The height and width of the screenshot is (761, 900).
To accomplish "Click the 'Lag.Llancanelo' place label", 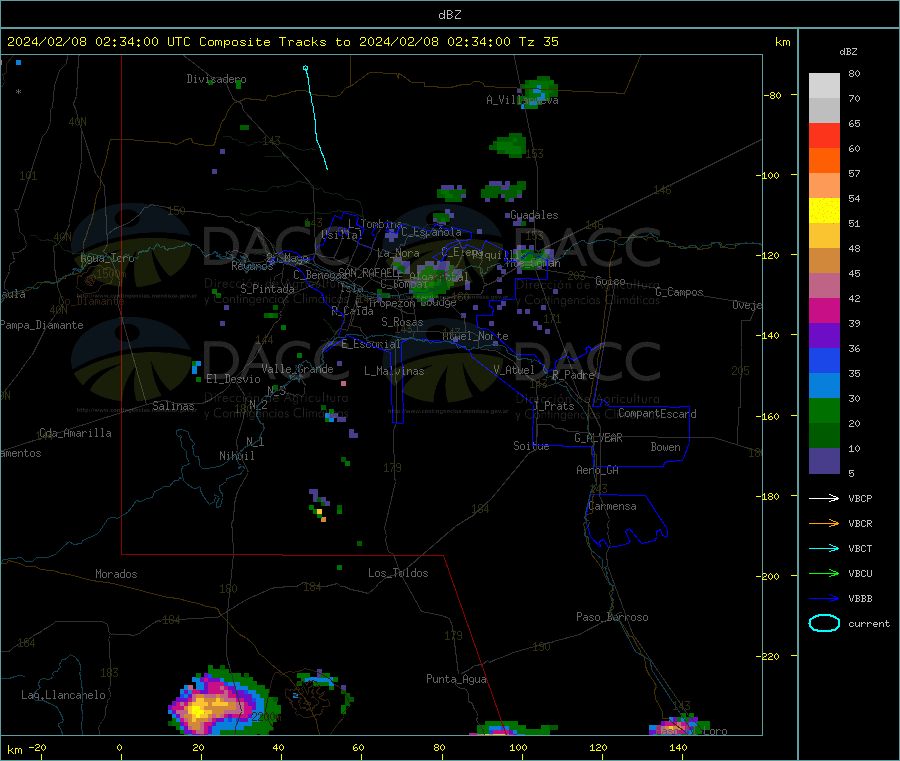I will coord(63,695).
